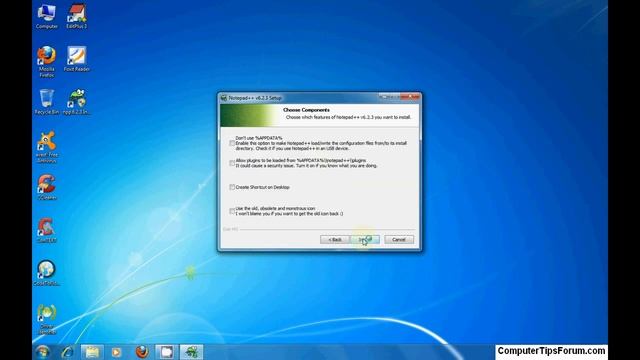
Task: Select the avast! Free Antivirus shortcut
Action: tap(47, 147)
